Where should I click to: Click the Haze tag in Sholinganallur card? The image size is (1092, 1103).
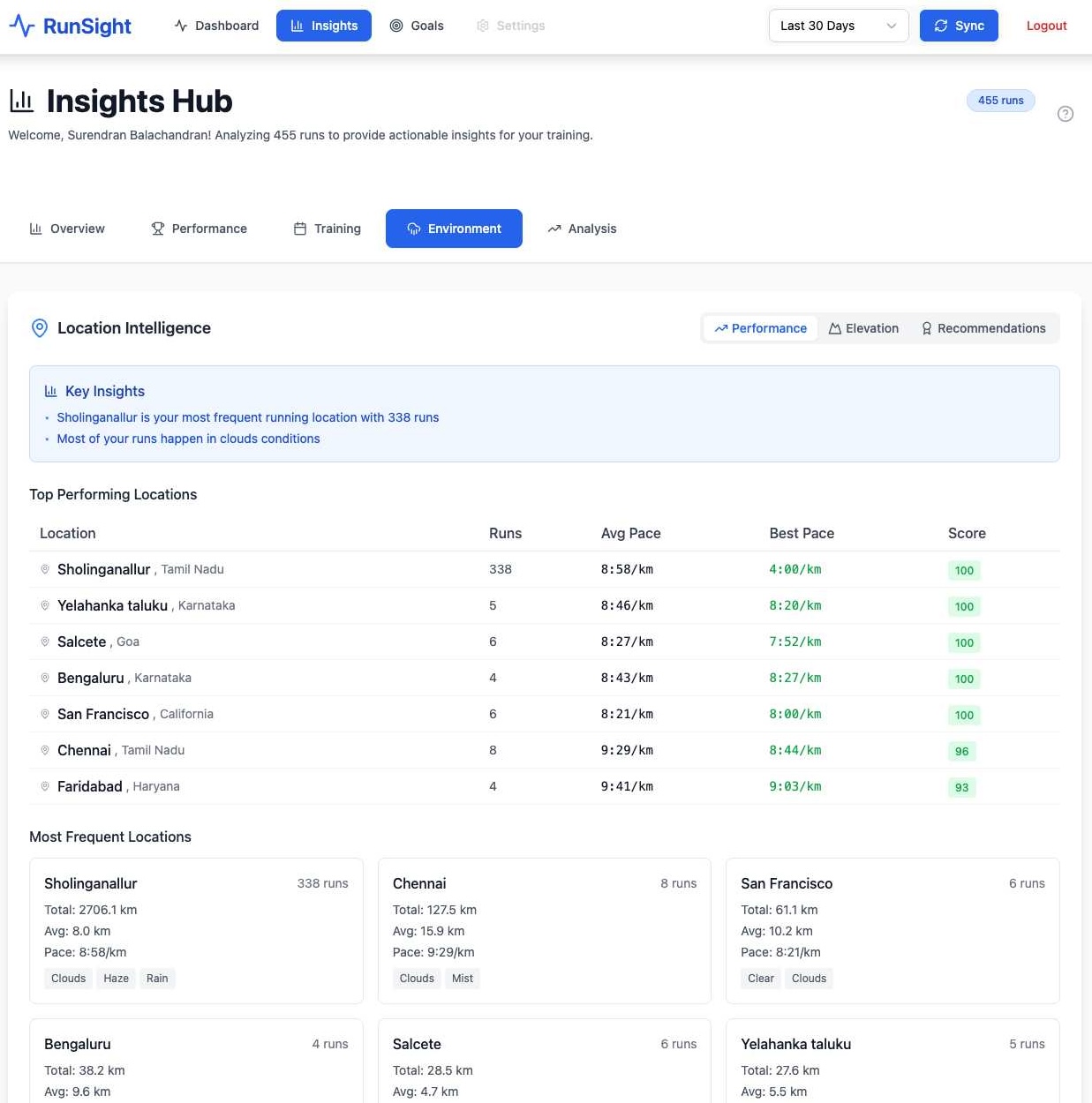tap(116, 978)
